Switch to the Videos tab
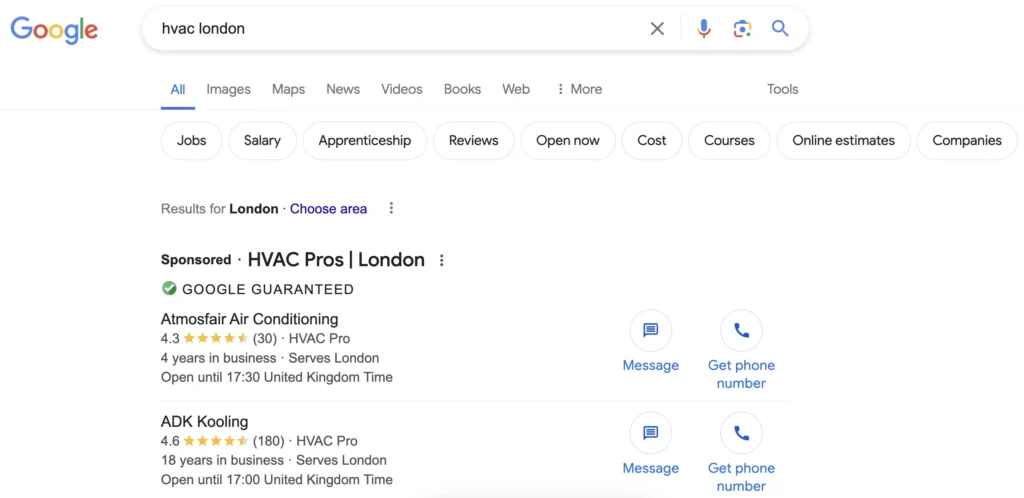This screenshot has width=1024, height=498. pyautogui.click(x=402, y=89)
